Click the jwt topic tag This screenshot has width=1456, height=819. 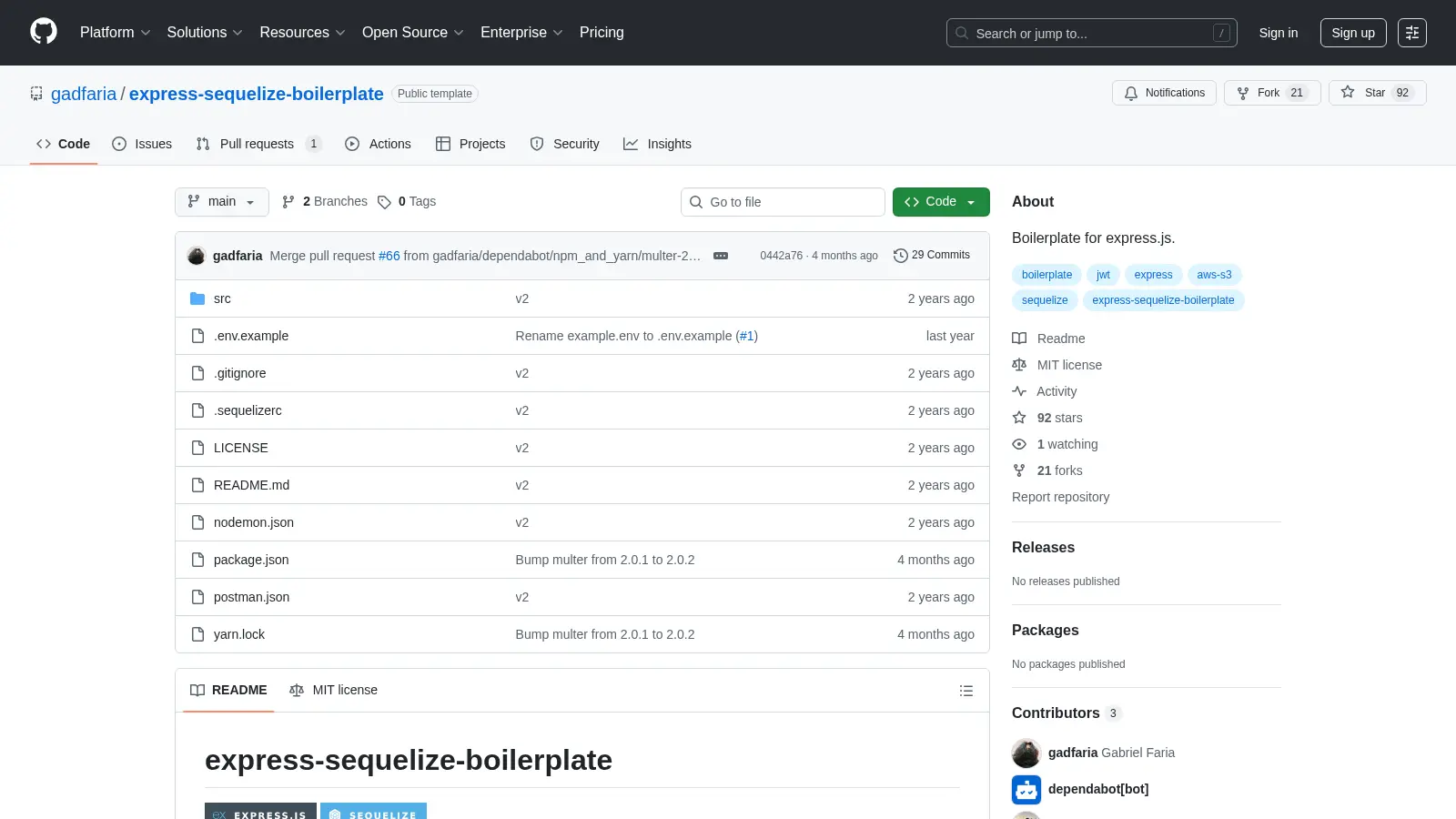click(1103, 275)
